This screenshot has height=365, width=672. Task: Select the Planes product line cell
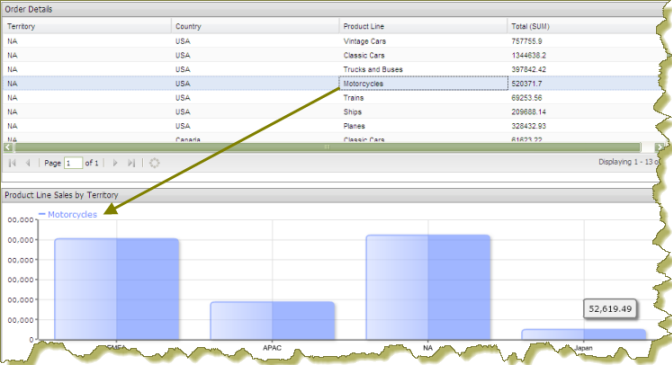point(354,126)
